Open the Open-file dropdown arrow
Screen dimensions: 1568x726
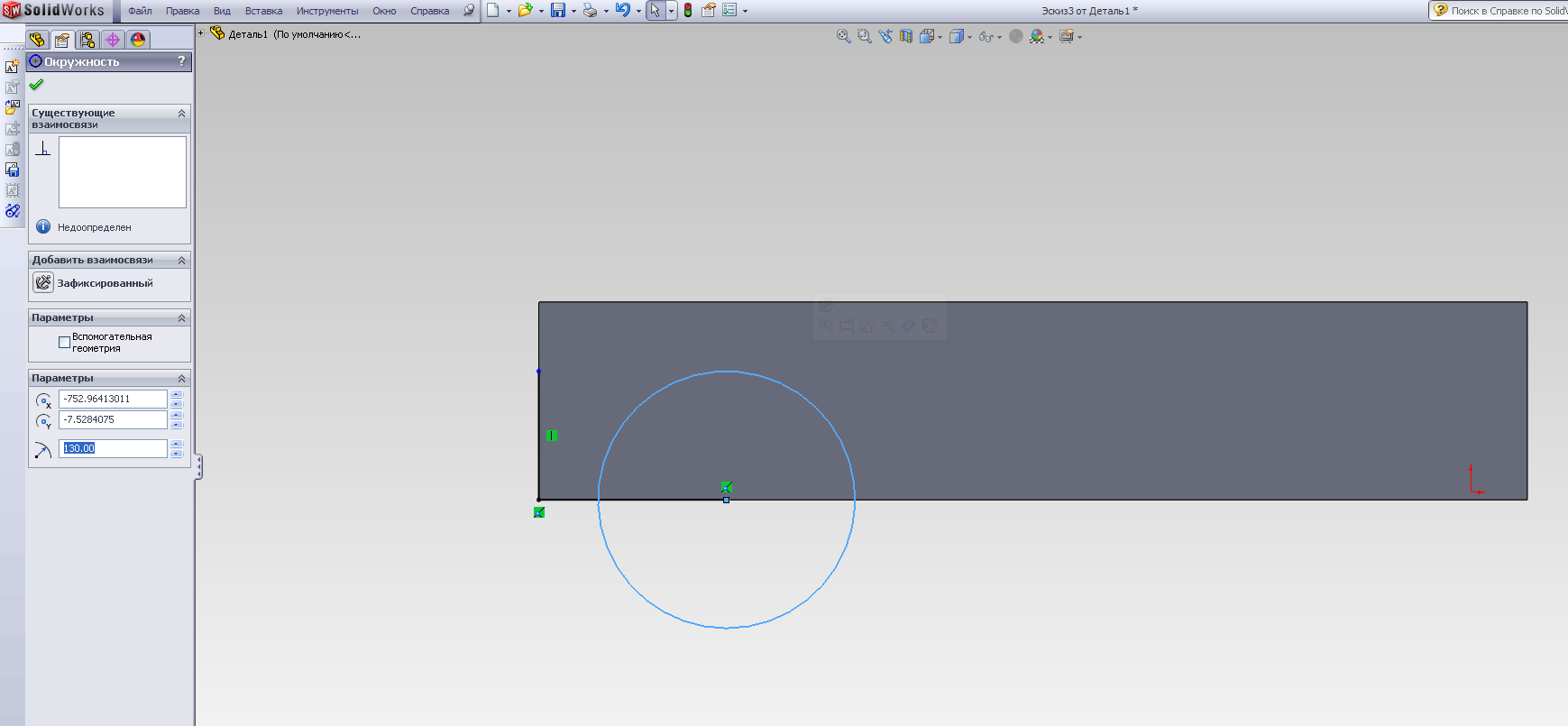click(x=541, y=11)
